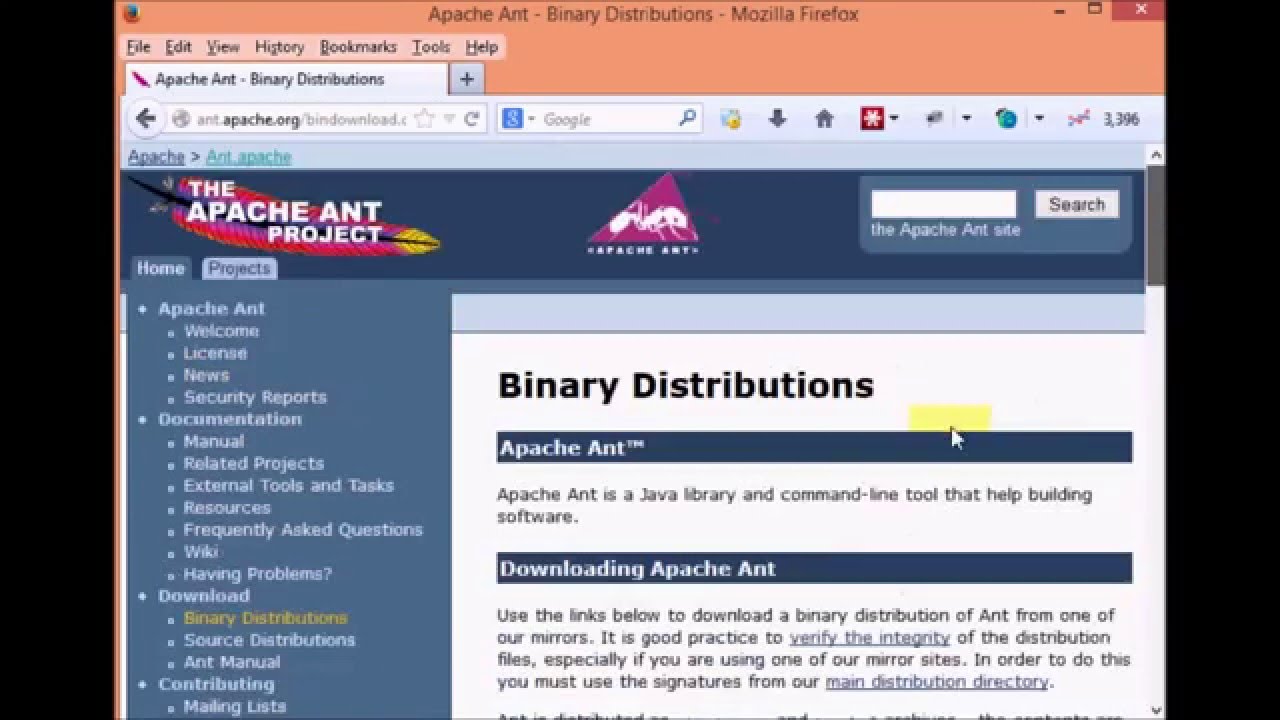The height and width of the screenshot is (720, 1280).
Task: Click the scrollbar up arrow
Action: [x=1155, y=155]
